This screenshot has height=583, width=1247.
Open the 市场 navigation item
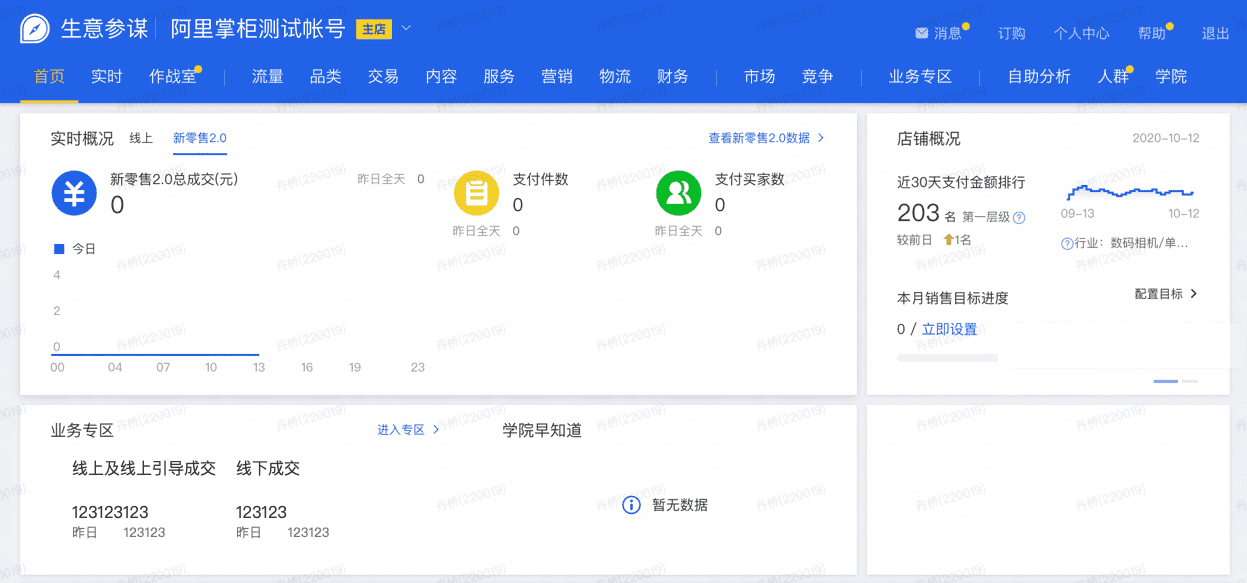[x=760, y=76]
